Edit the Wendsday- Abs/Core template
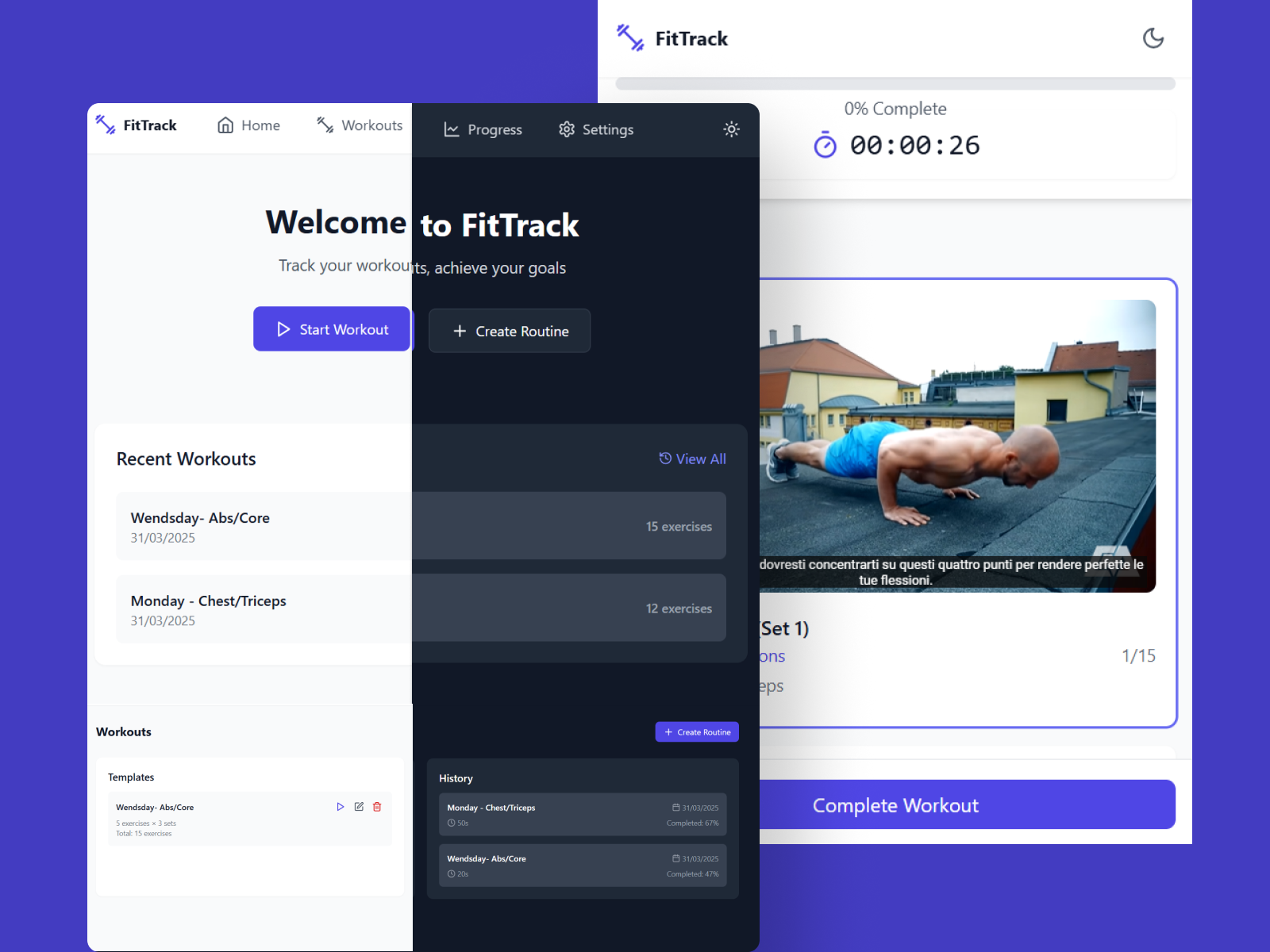The height and width of the screenshot is (952, 1270). (x=359, y=807)
